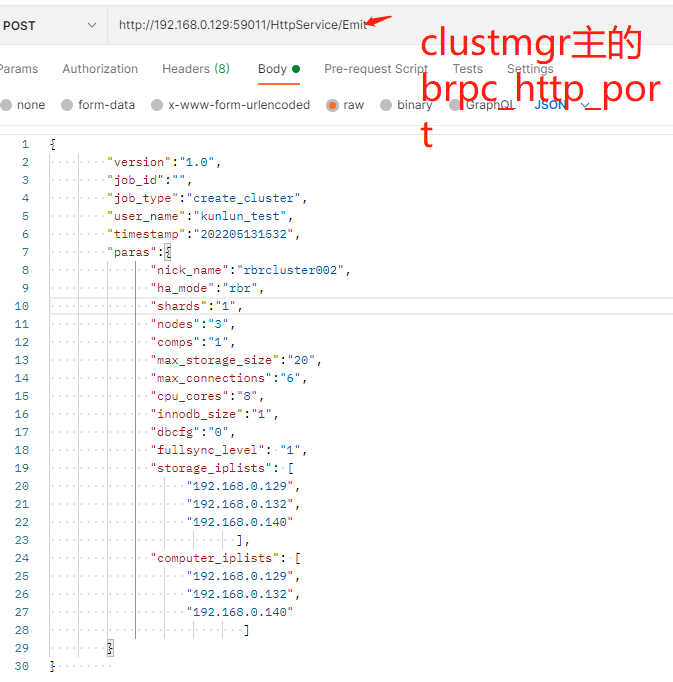Screen dimensions: 673x682
Task: Click "192.168.0.129" on line 25
Action: (240, 576)
